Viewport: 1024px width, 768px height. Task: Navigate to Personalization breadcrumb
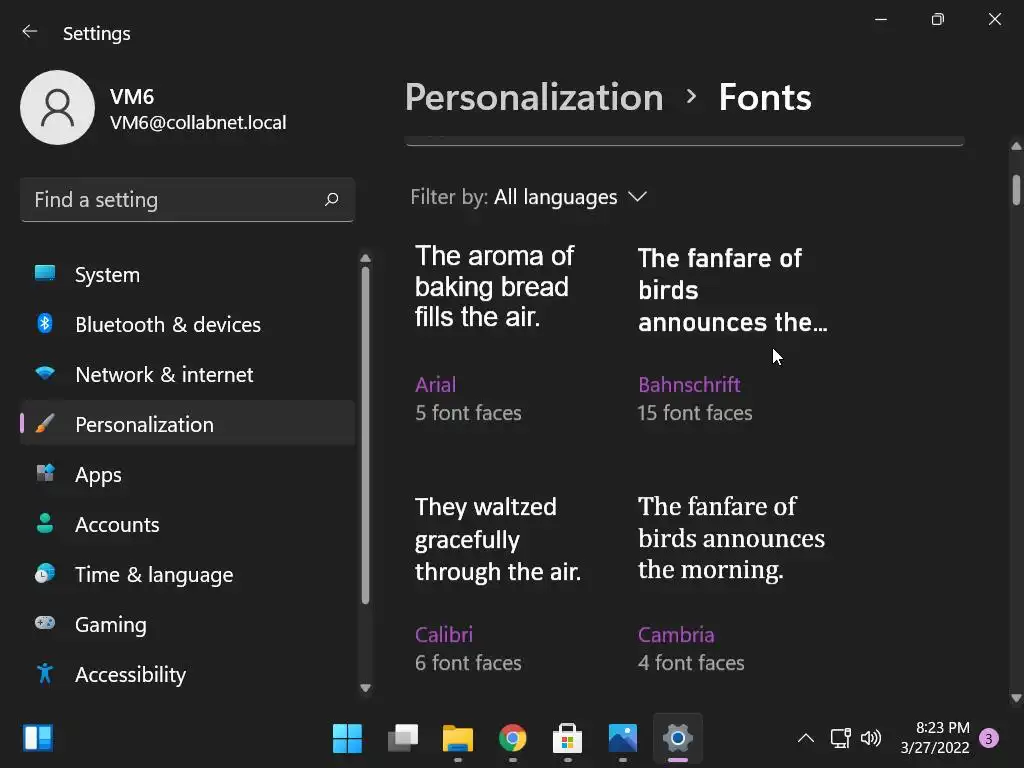click(534, 98)
